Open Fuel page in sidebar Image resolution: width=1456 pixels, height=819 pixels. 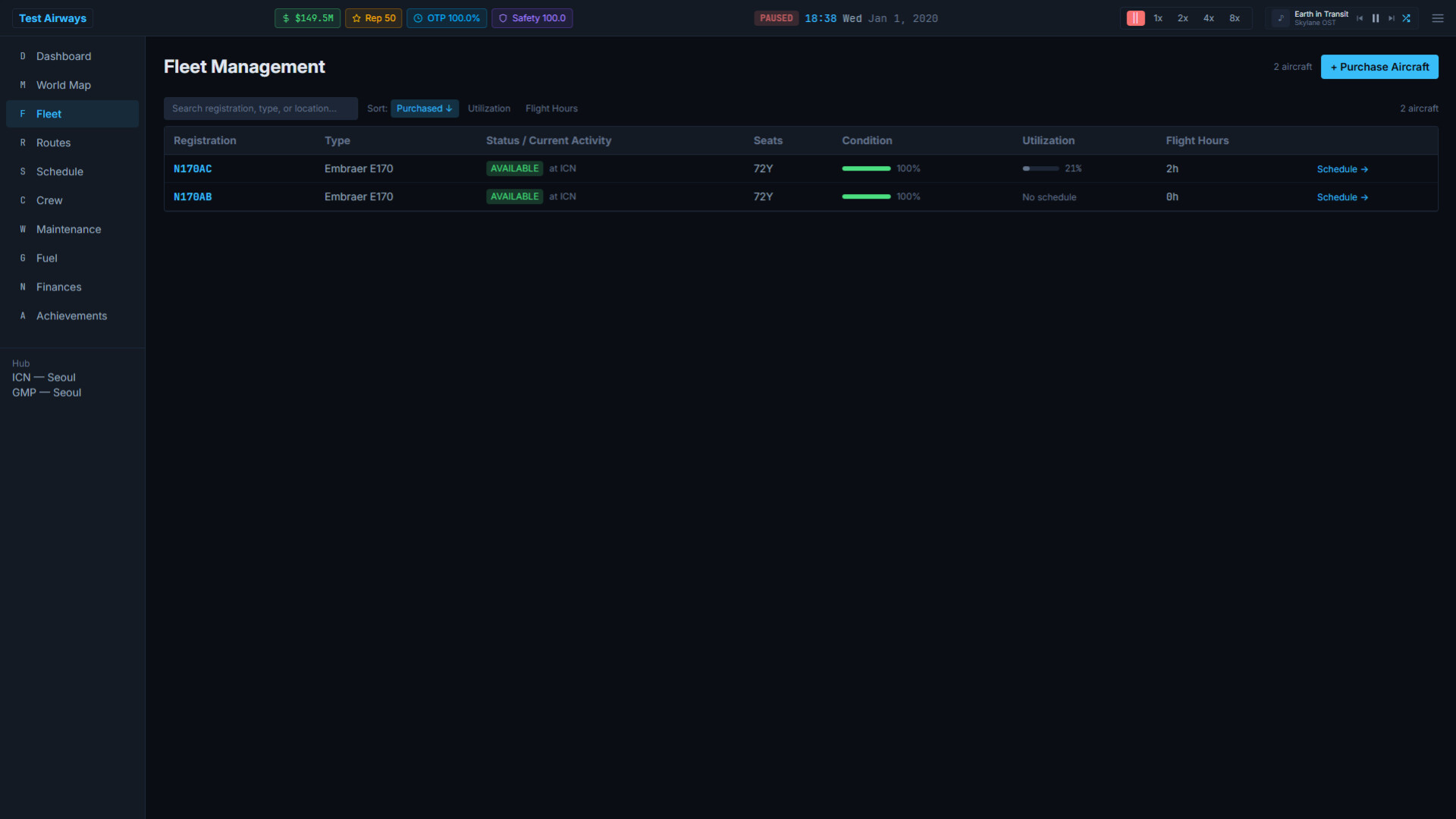coord(72,258)
